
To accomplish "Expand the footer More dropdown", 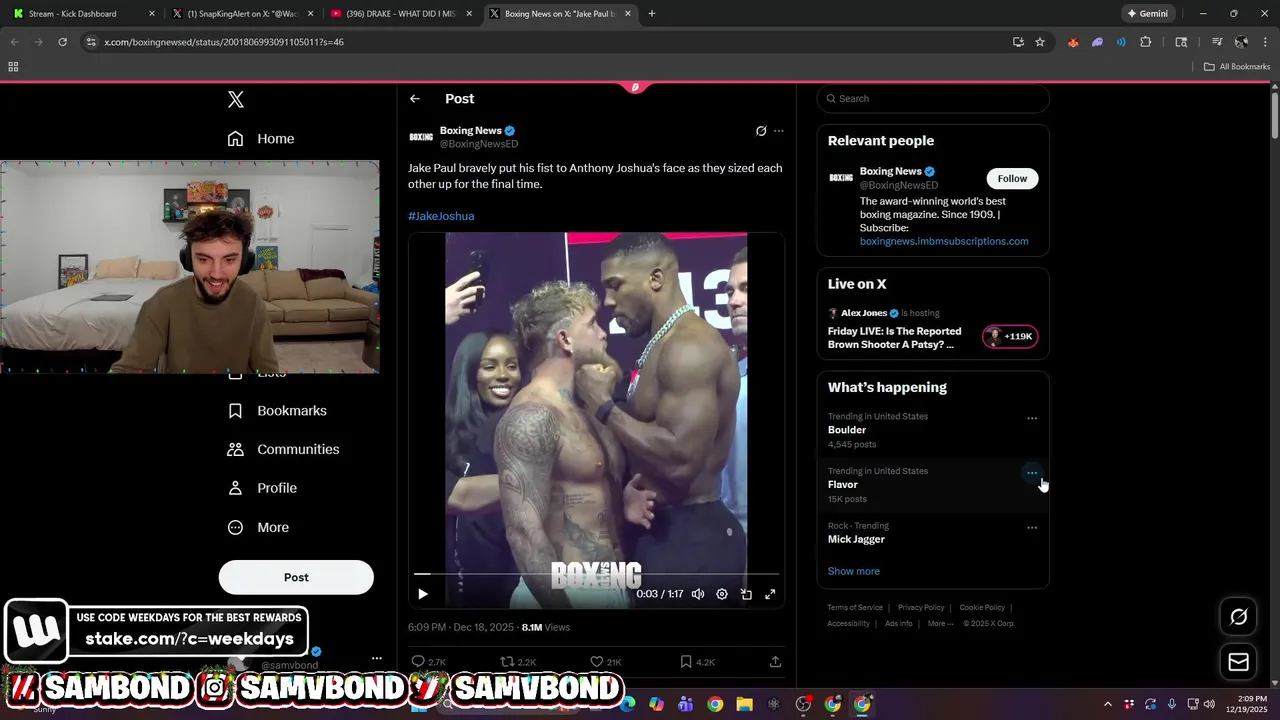I will pos(940,624).
